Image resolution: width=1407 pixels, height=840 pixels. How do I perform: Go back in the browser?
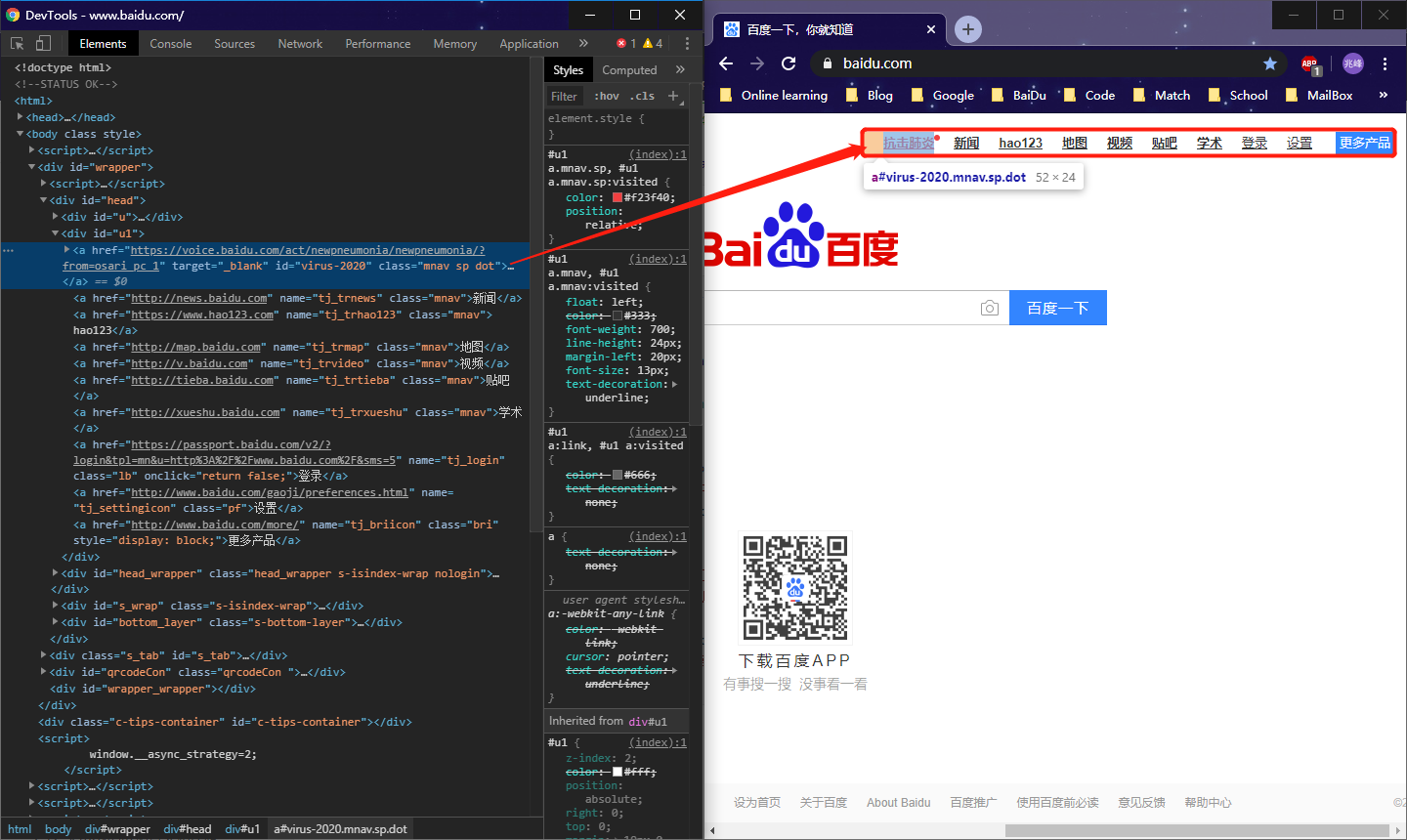(x=726, y=63)
